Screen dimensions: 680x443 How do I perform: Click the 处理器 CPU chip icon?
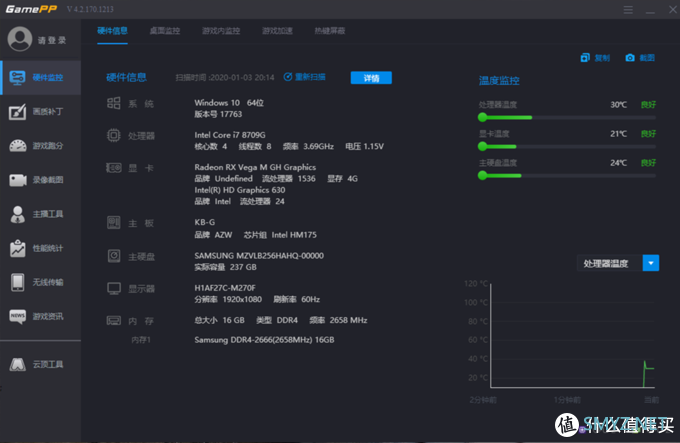coord(114,135)
